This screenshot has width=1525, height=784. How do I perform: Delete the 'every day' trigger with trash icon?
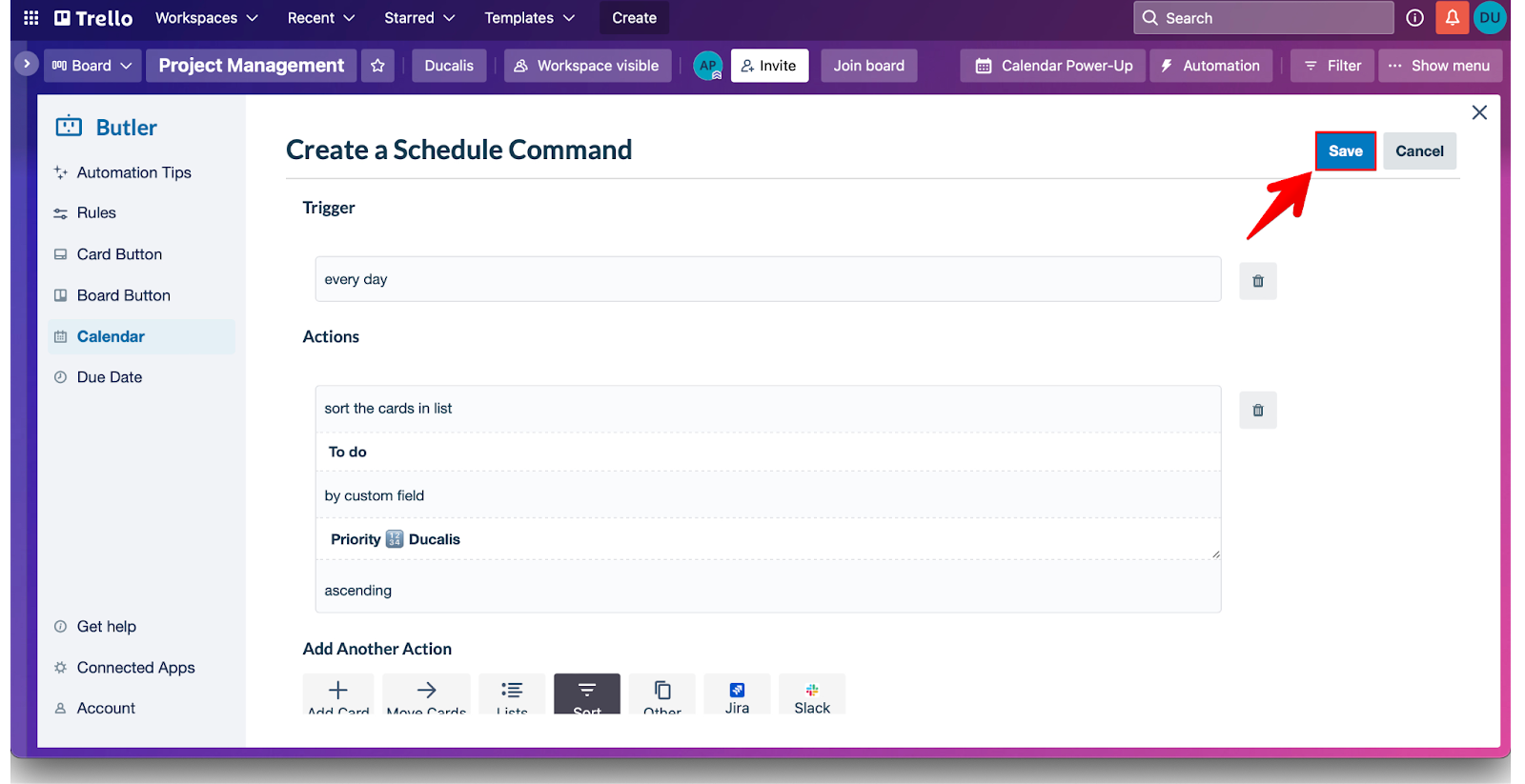[x=1257, y=281]
